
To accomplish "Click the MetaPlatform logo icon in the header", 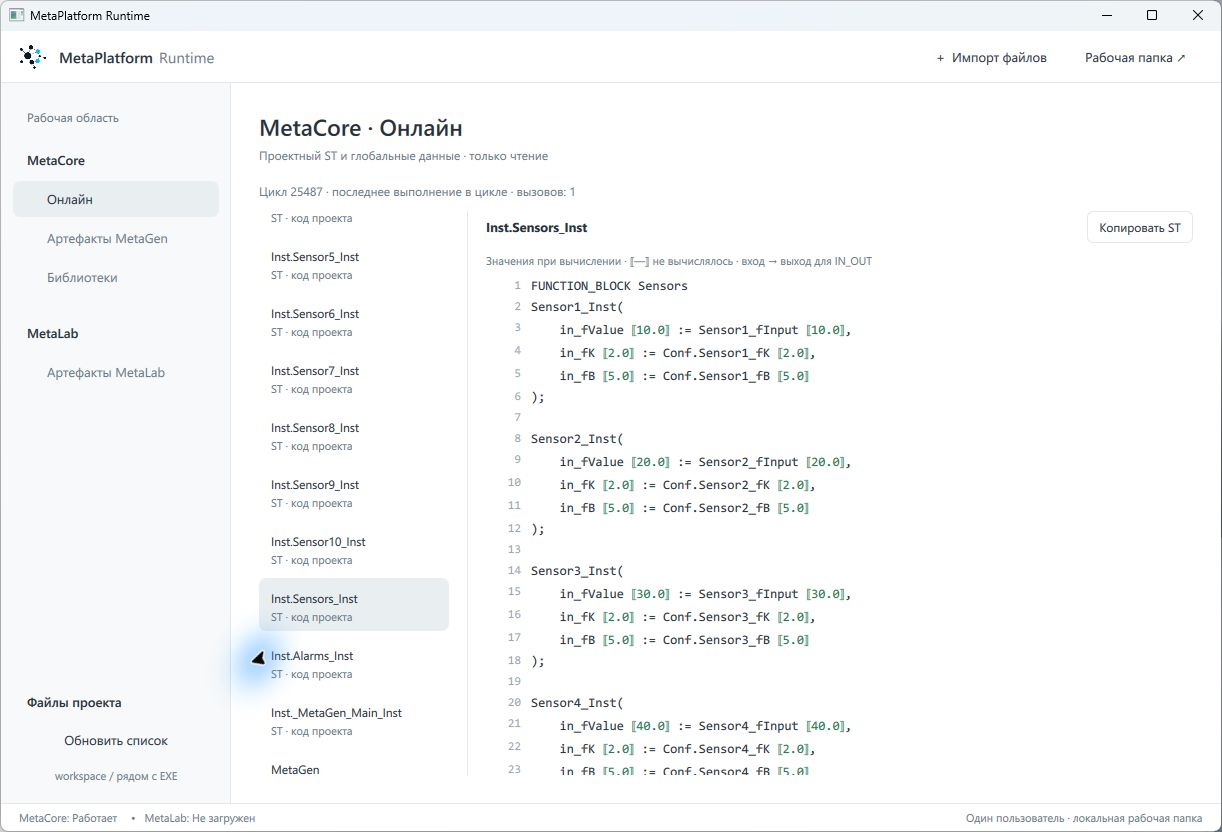I will 32,58.
